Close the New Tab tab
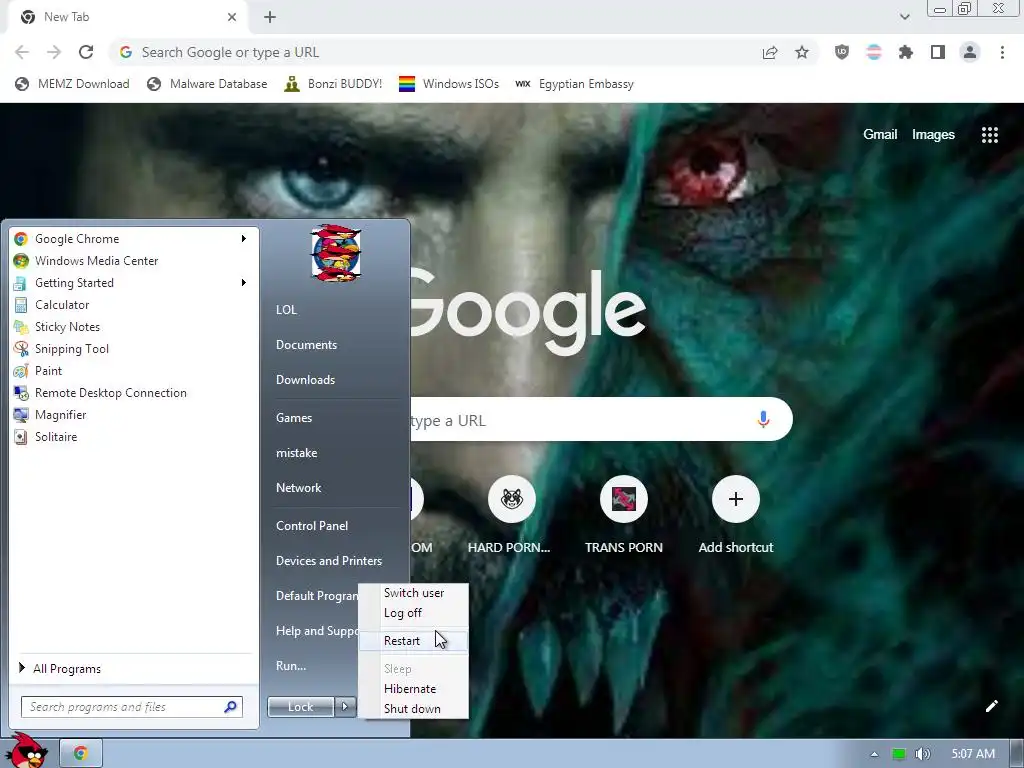 click(232, 17)
